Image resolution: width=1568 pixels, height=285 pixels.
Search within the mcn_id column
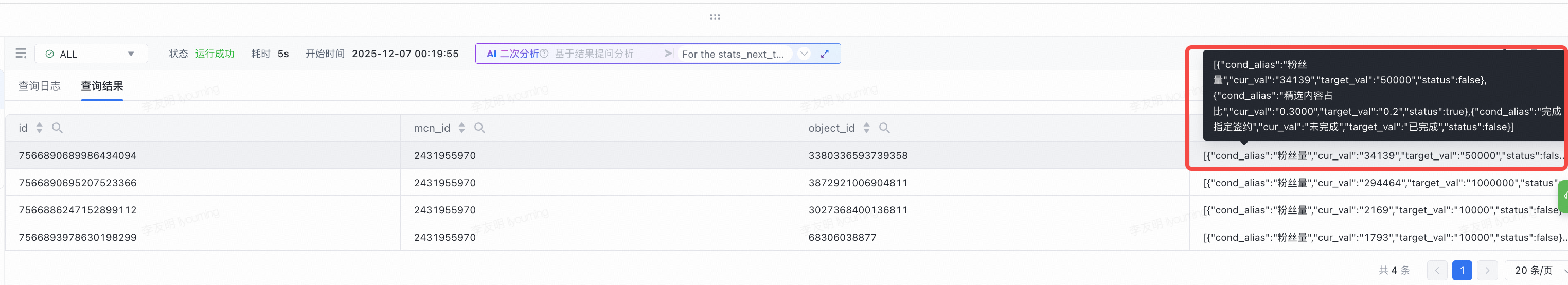pyautogui.click(x=479, y=128)
